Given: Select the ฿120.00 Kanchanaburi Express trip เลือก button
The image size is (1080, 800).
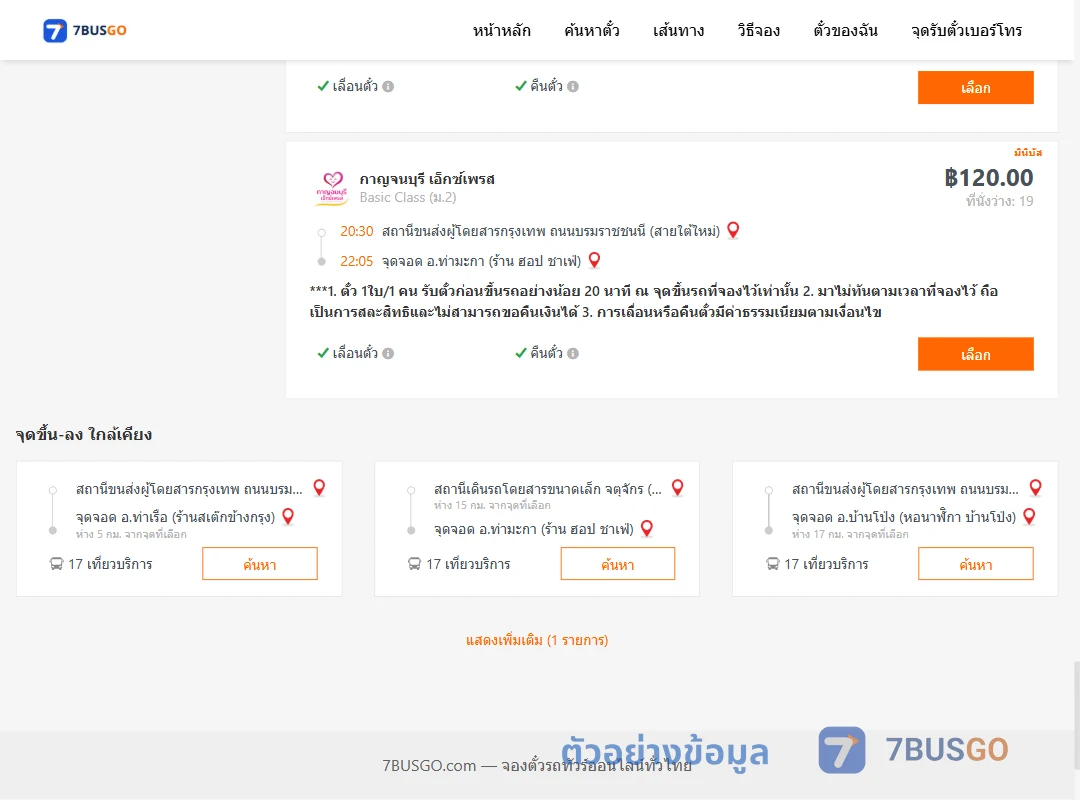Looking at the screenshot, I should click(x=975, y=354).
